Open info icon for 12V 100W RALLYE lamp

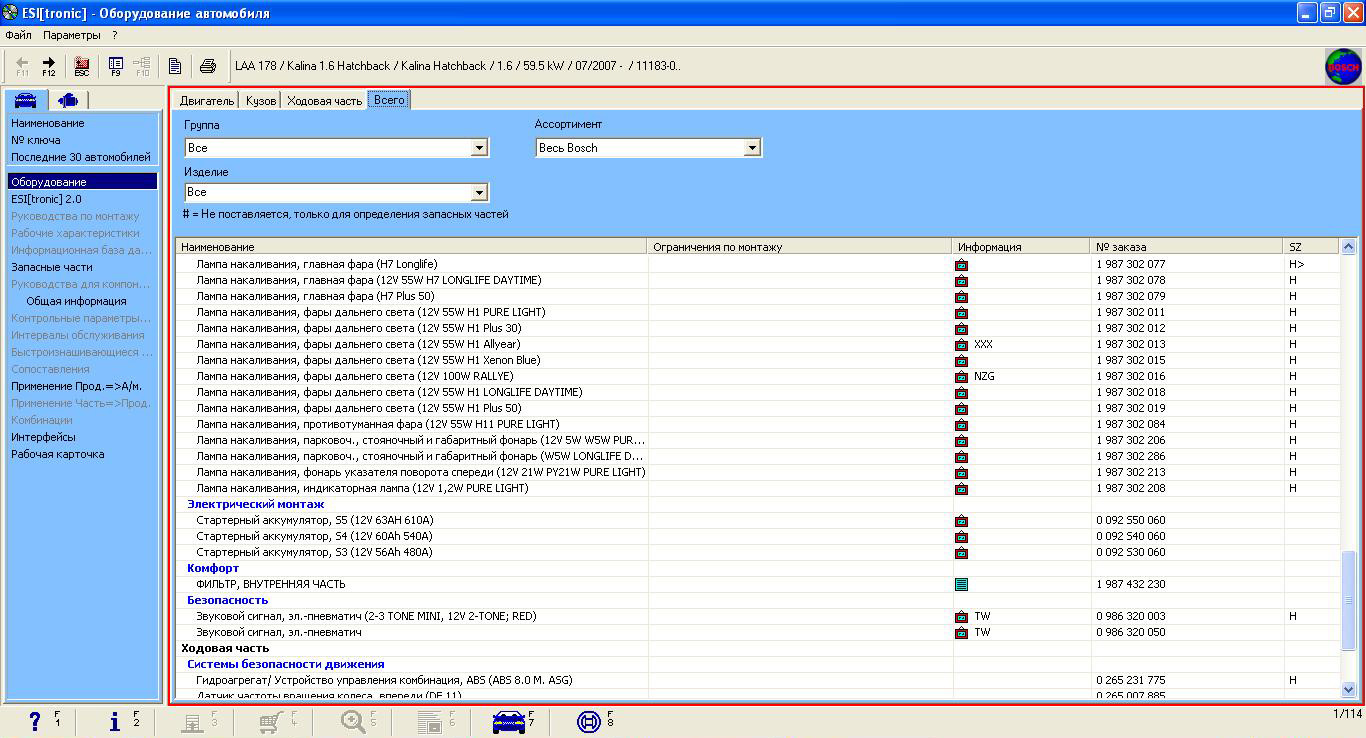(x=961, y=377)
